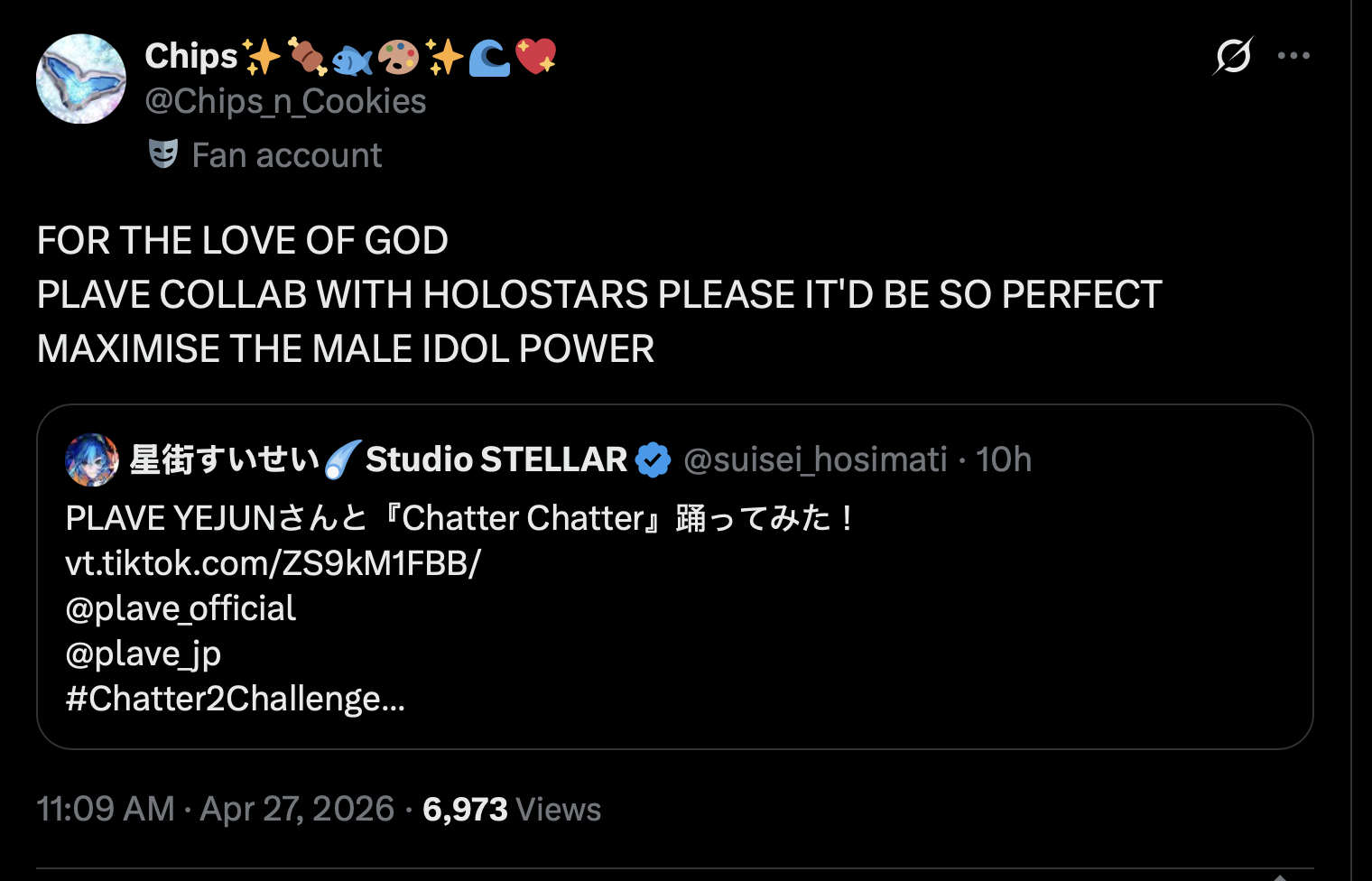Open the @suisei_hosimati handle
This screenshot has height=881, width=1372.
click(x=815, y=459)
